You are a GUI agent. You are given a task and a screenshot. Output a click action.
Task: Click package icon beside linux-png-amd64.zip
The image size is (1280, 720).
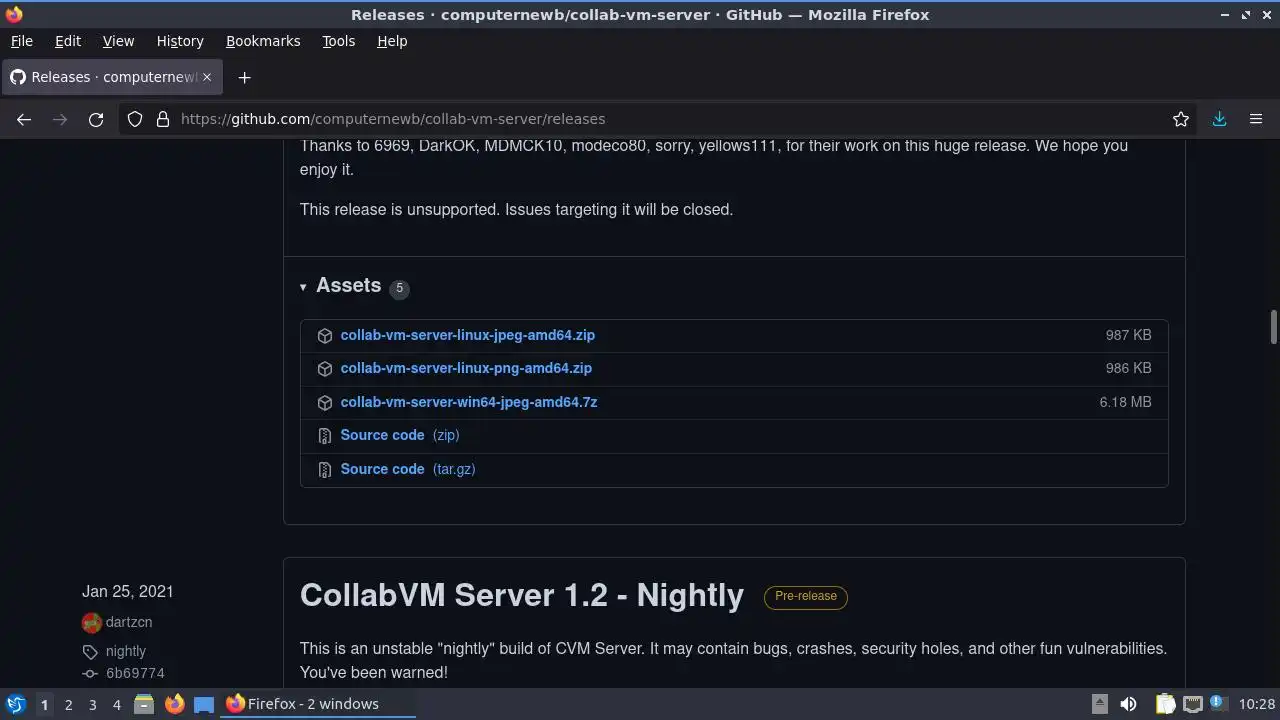[x=325, y=369]
